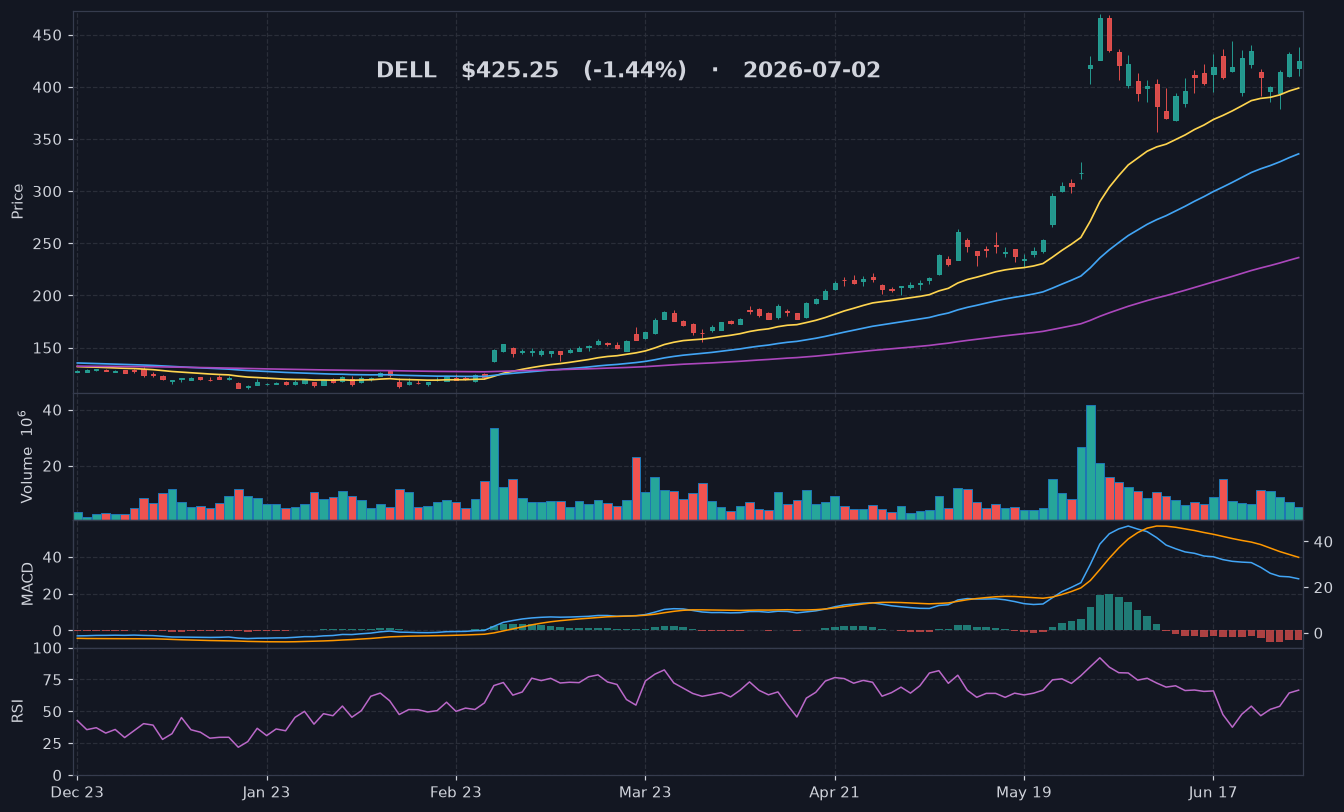
Task: Click the May 19 date tick
Action: (x=1024, y=792)
